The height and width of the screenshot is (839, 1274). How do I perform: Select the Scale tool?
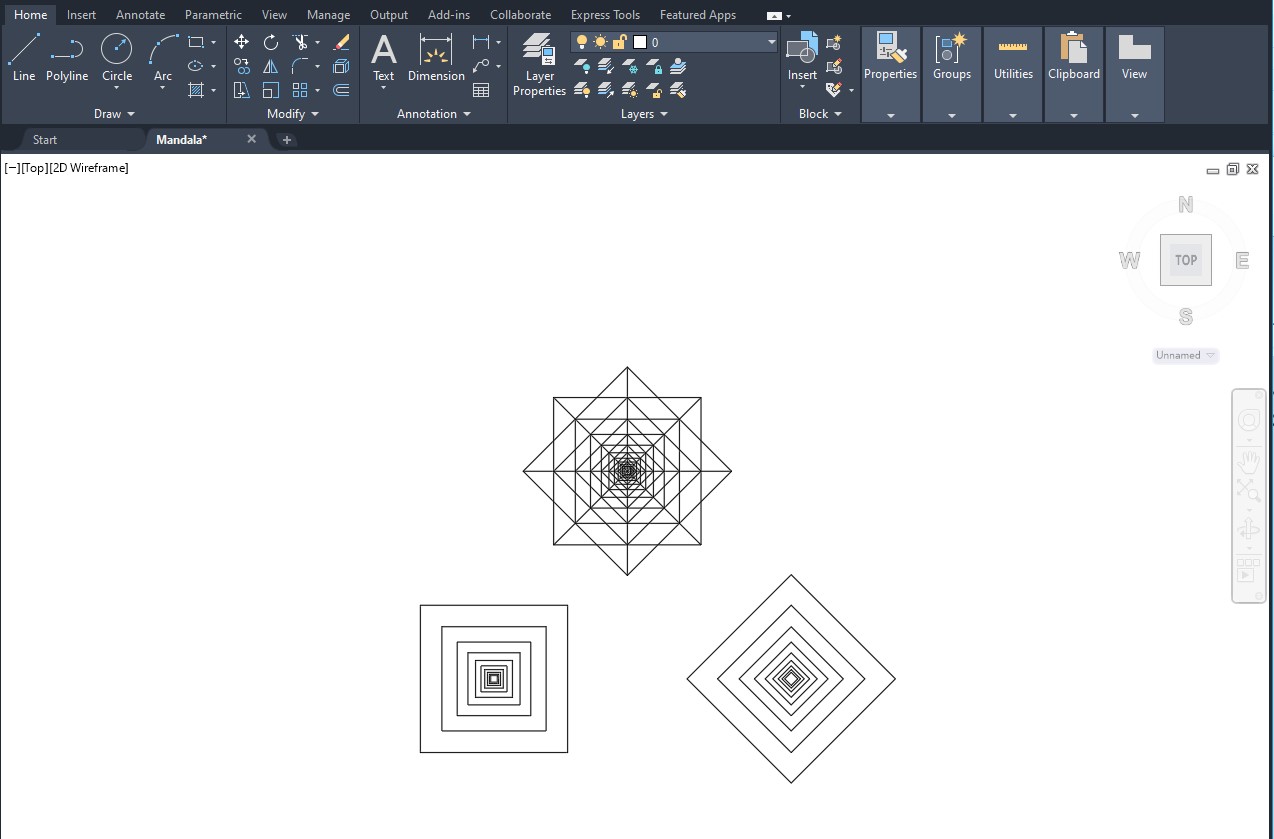pyautogui.click(x=271, y=90)
